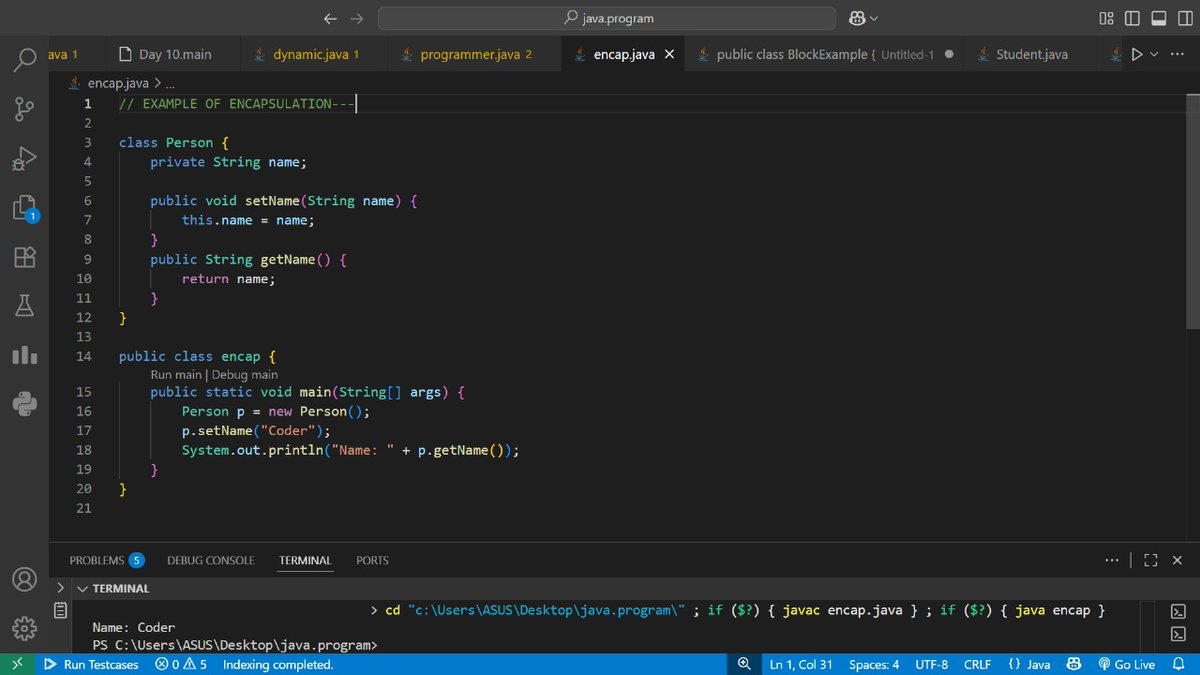The height and width of the screenshot is (675, 1200).
Task: Run the Java file with play icon
Action: (x=1136, y=54)
